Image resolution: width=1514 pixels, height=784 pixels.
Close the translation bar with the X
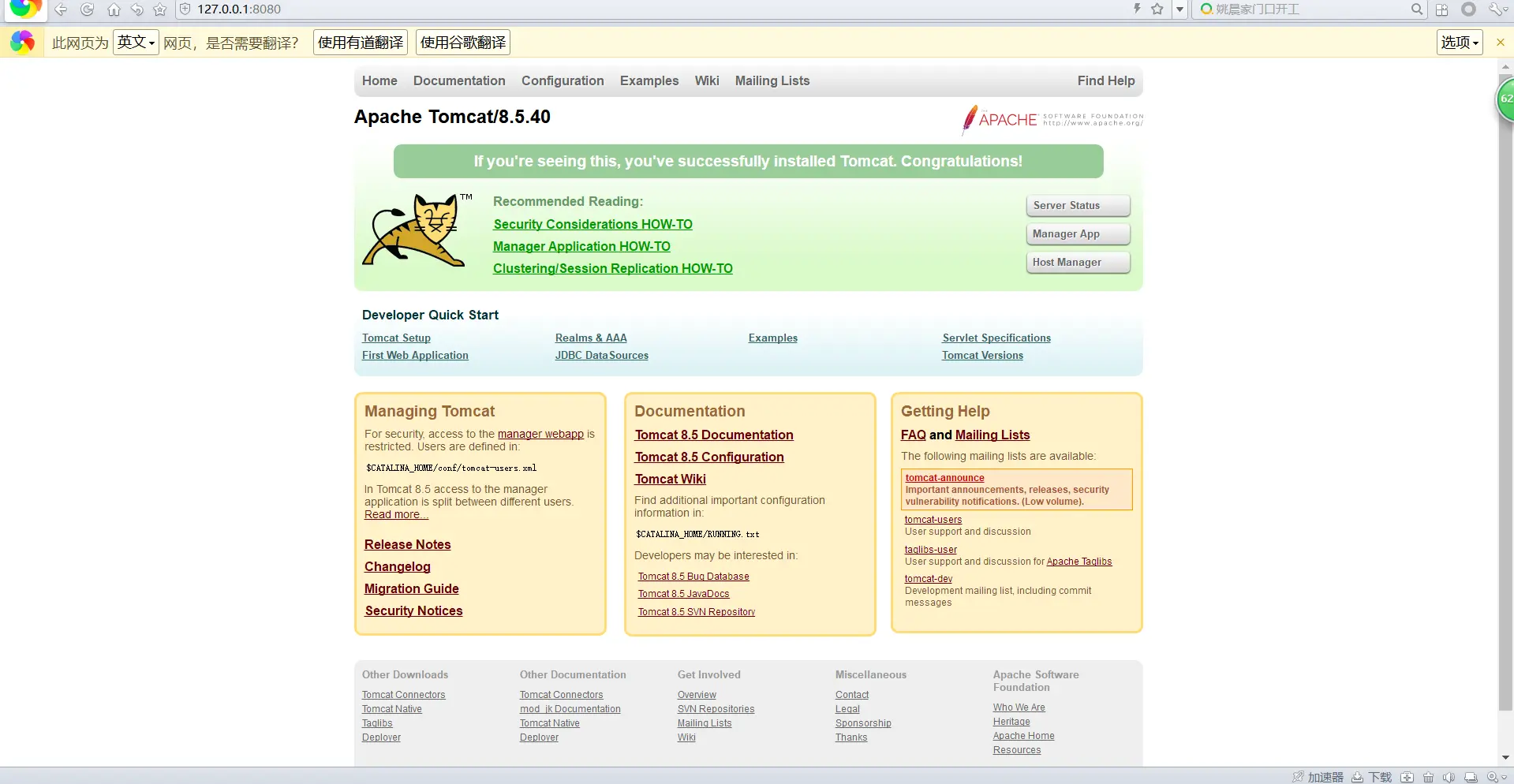(x=1501, y=43)
